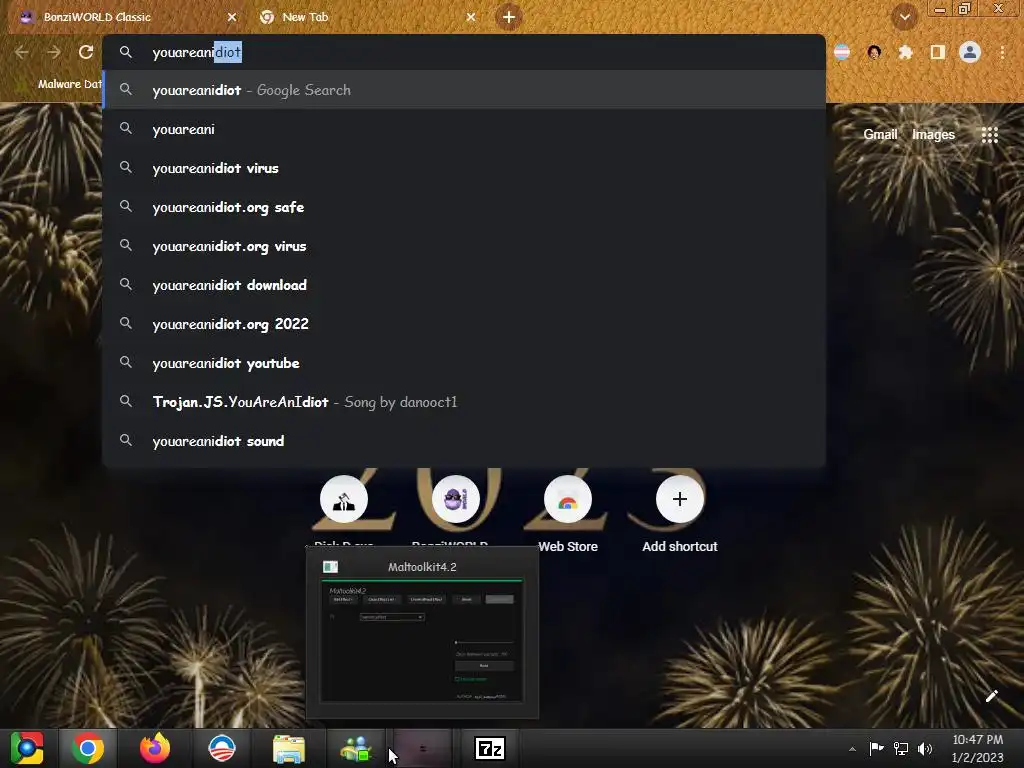This screenshot has width=1024, height=768.
Task: Close the New Tab tab
Action: pyautogui.click(x=471, y=17)
